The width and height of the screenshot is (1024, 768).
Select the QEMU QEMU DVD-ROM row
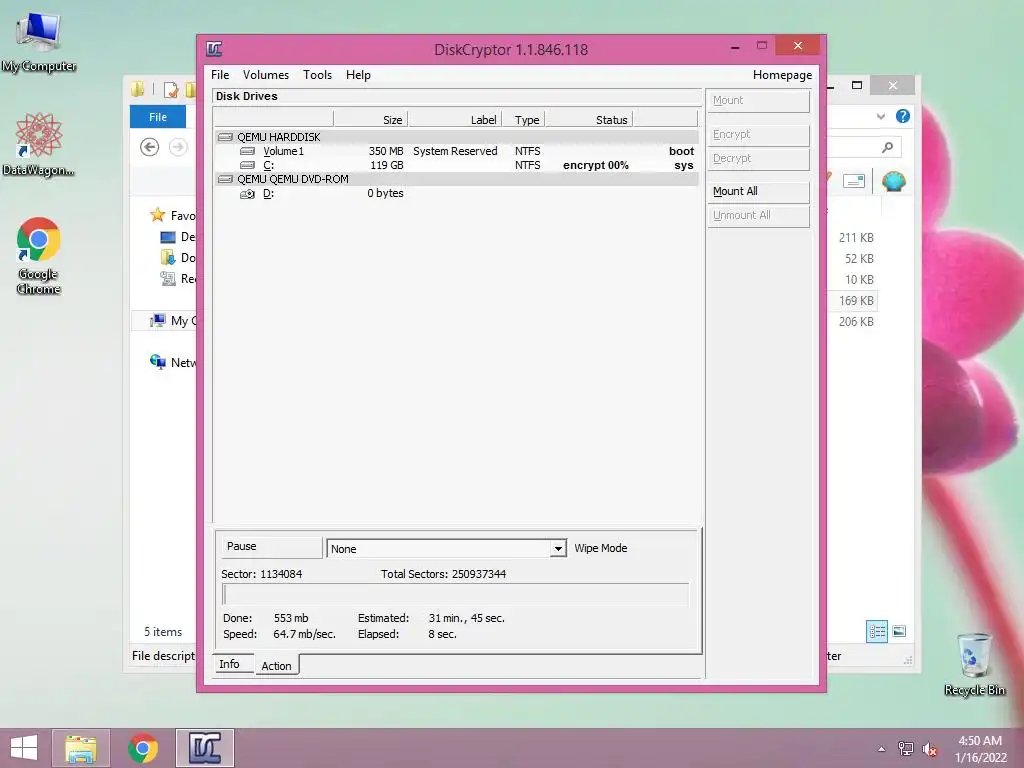tap(456, 179)
